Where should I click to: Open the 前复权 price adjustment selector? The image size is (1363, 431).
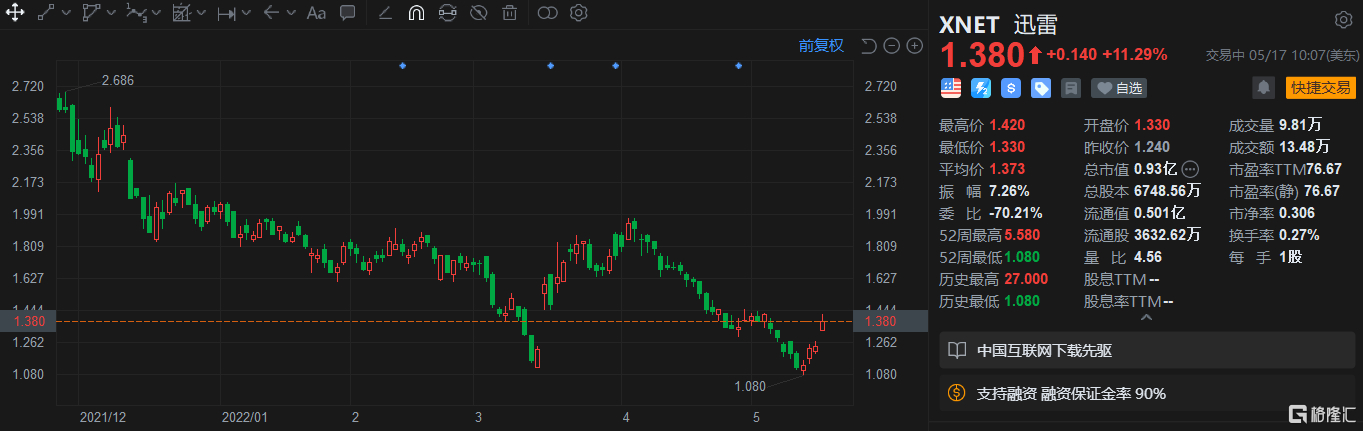coord(820,45)
